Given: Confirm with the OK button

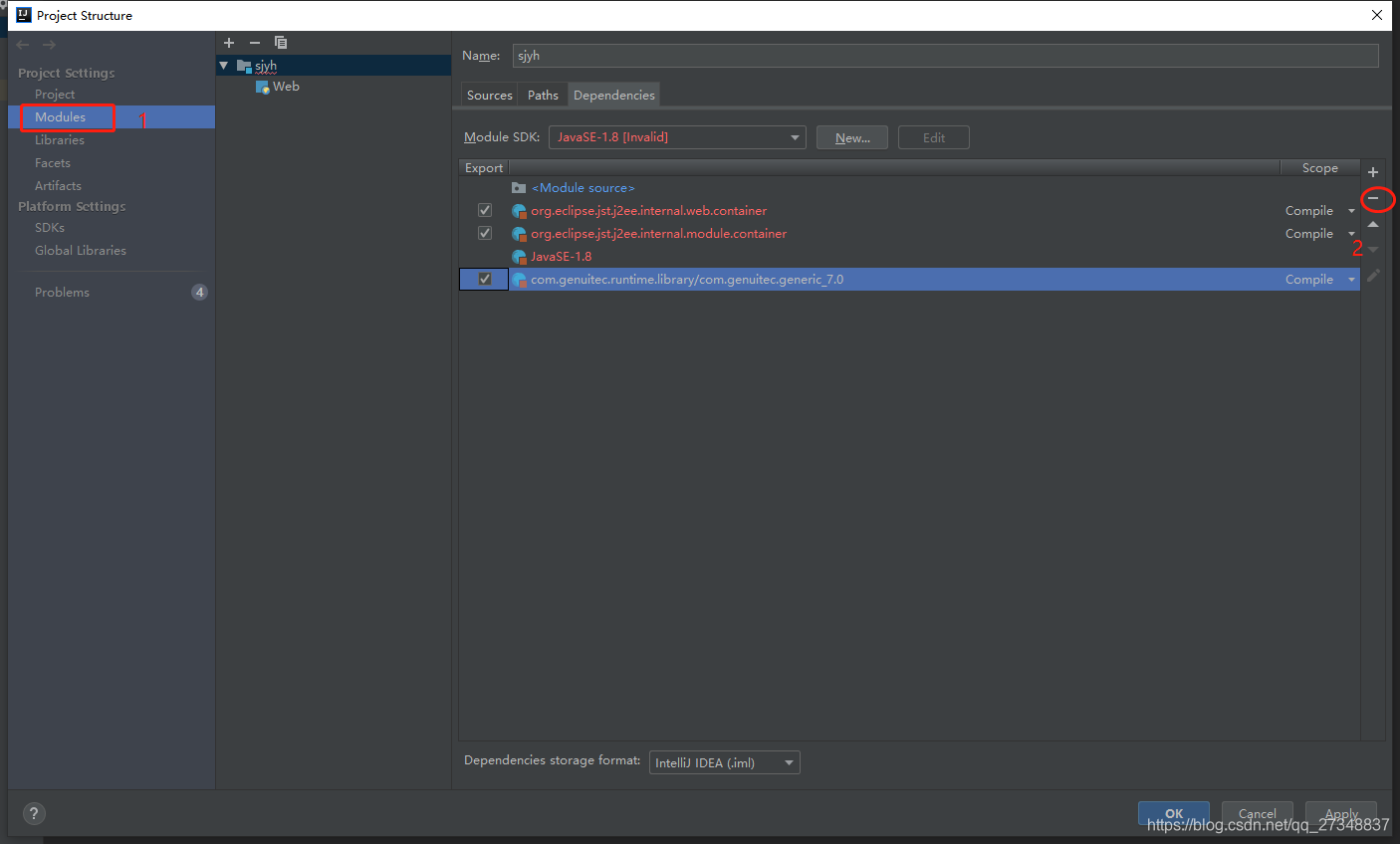Looking at the screenshot, I should coord(1174,813).
